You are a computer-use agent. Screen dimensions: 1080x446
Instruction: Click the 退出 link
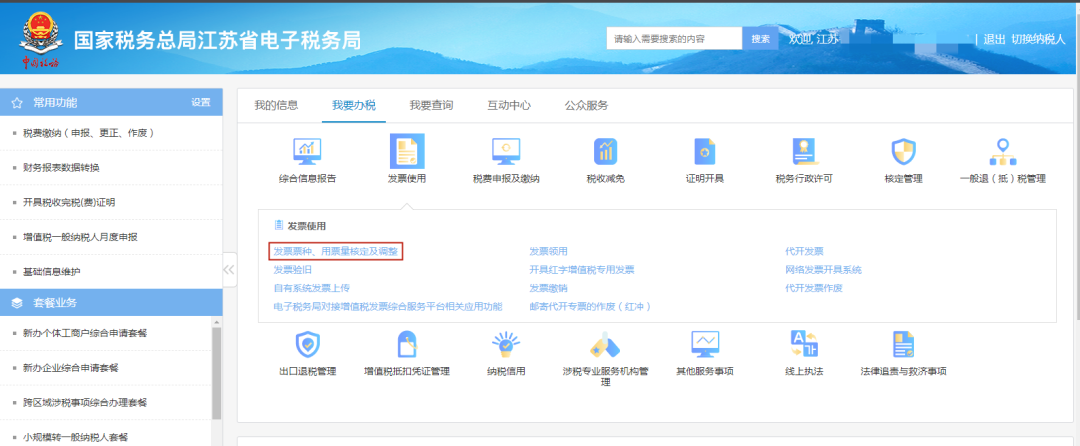point(994,39)
